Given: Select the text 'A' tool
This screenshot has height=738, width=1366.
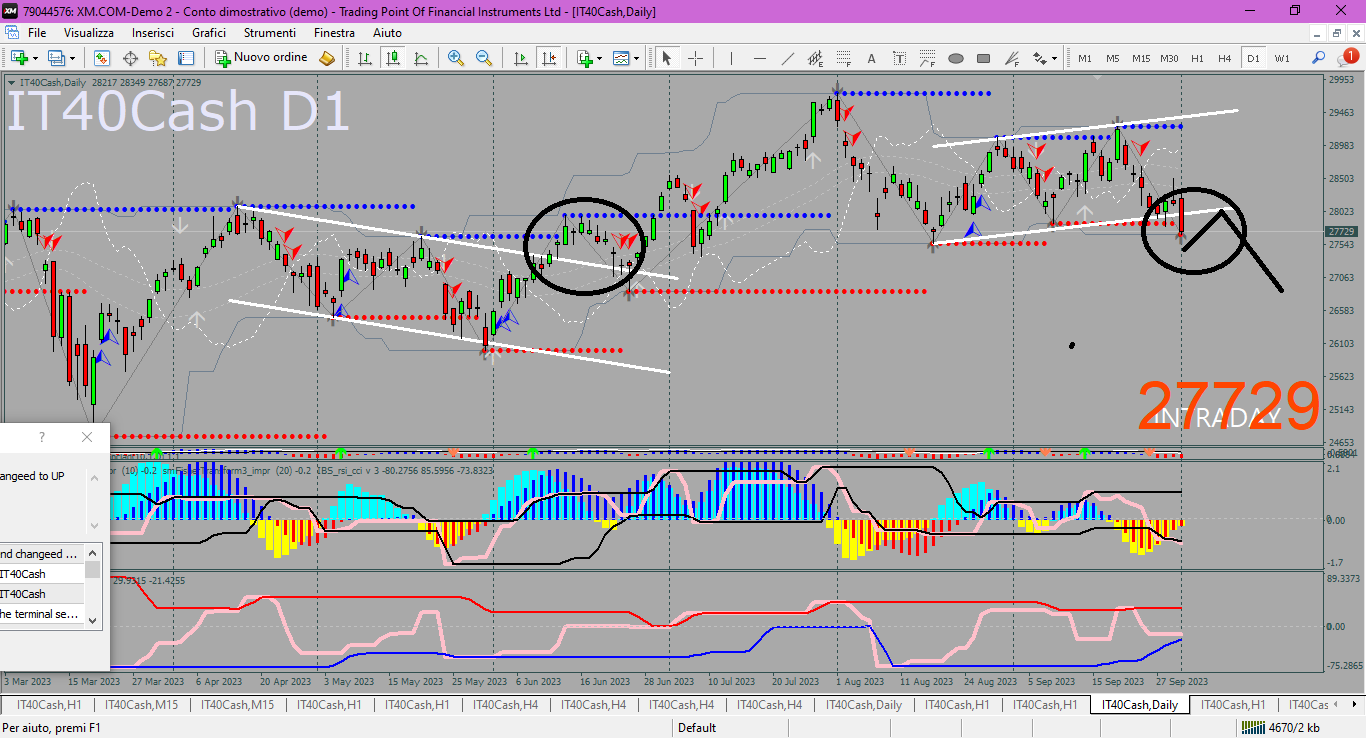Looking at the screenshot, I should tap(871, 58).
